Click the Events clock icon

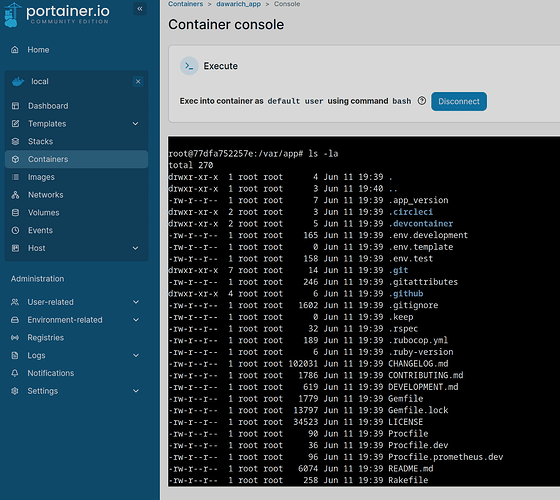pos(15,230)
